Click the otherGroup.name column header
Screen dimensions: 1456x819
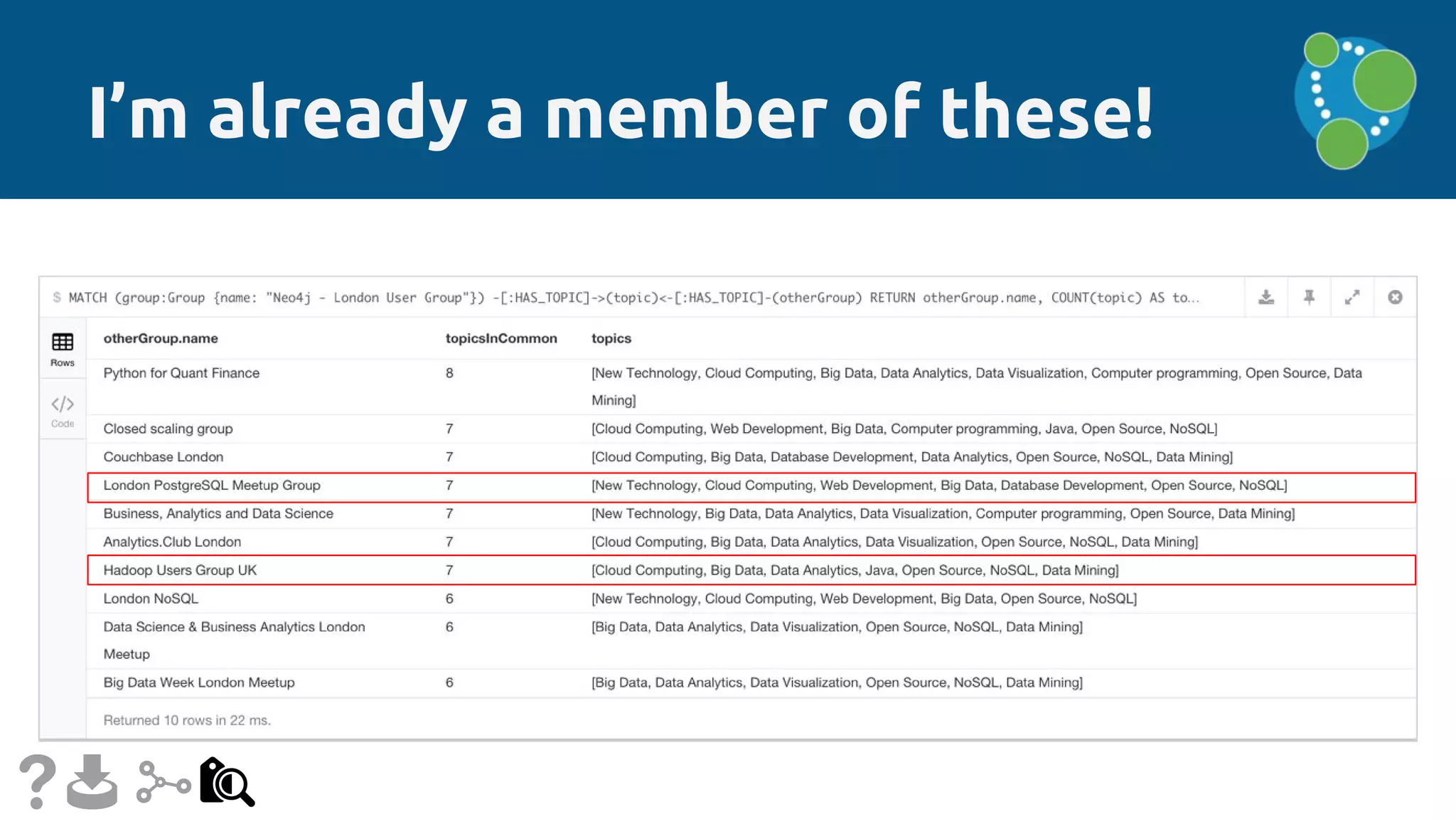[x=161, y=338]
